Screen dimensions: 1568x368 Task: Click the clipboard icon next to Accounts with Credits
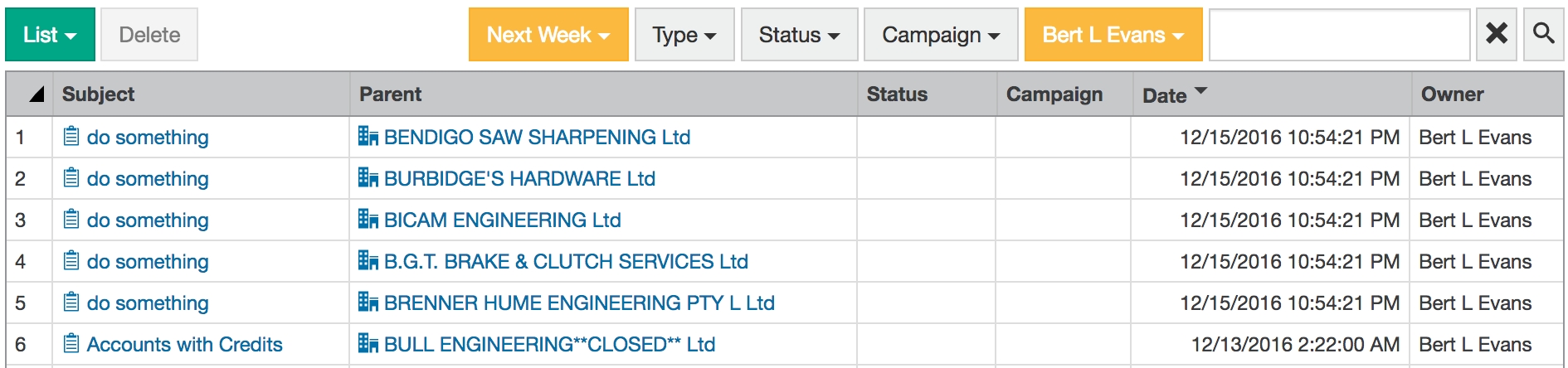[x=71, y=344]
